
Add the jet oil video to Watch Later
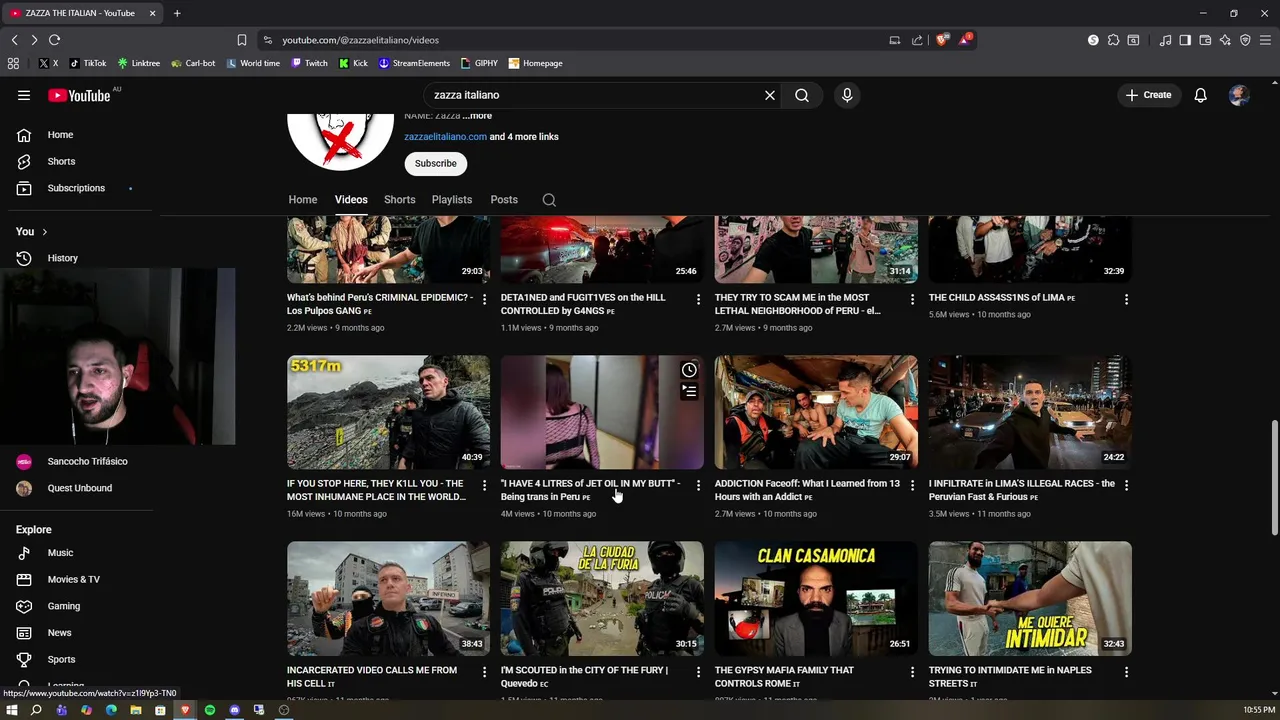689,370
